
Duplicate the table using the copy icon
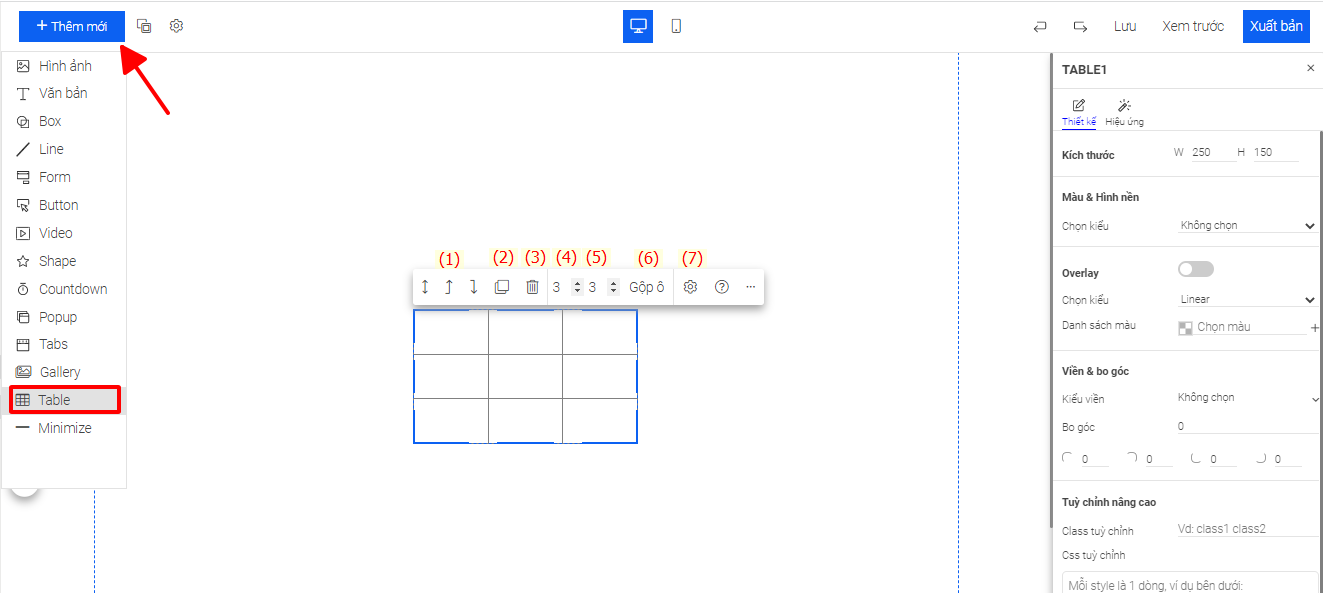pos(502,287)
